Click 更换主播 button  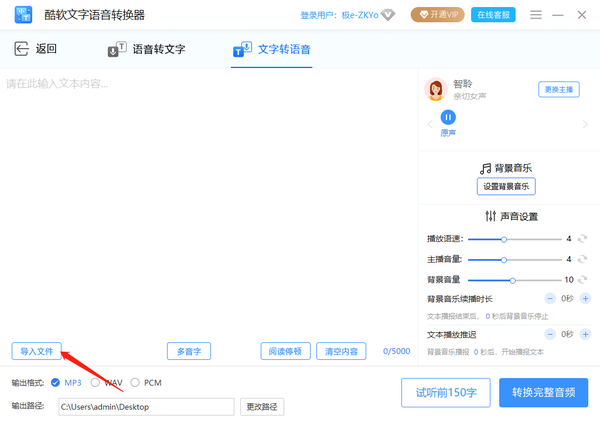point(559,90)
